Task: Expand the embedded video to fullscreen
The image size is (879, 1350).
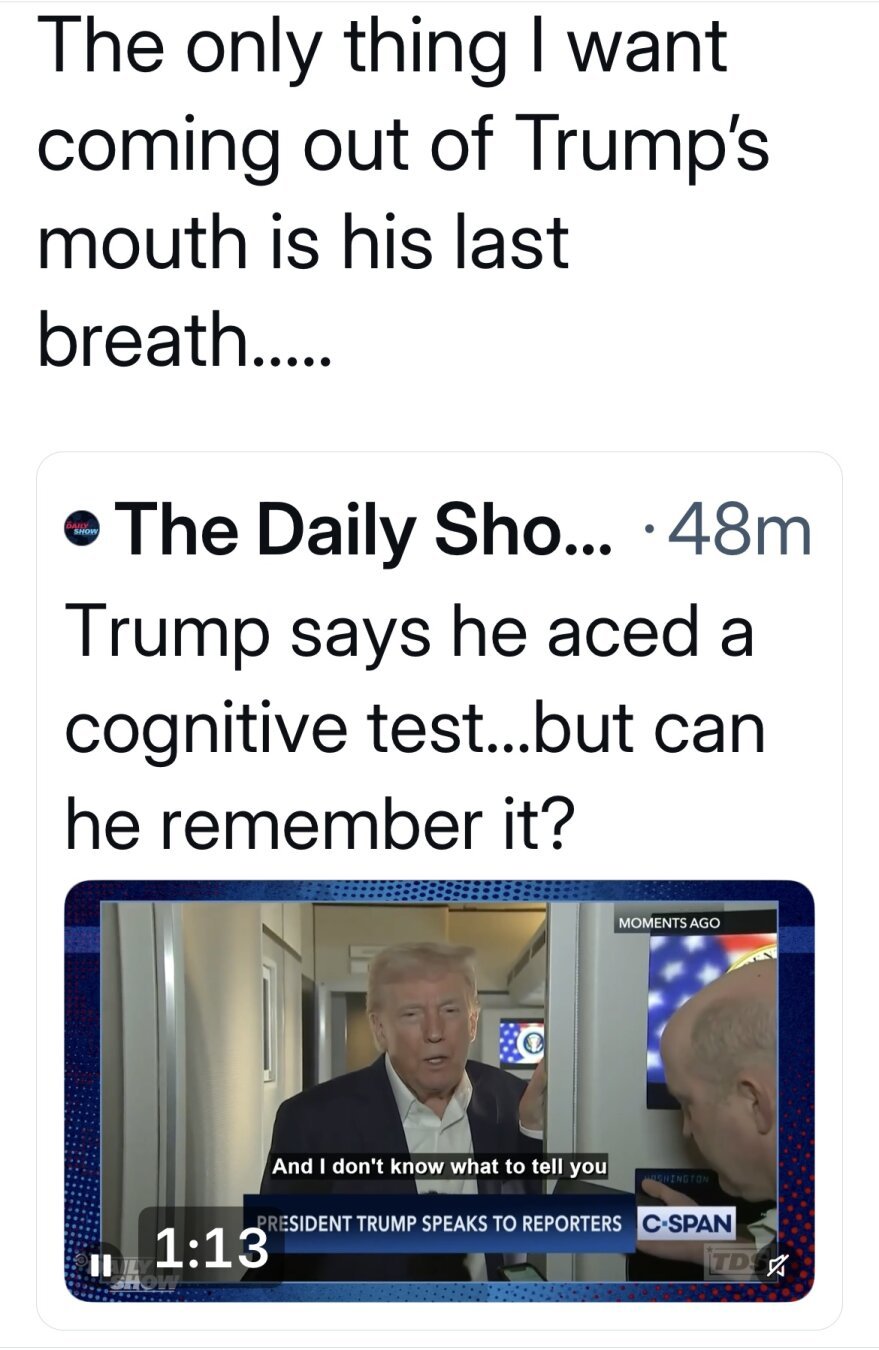Action: (x=440, y=1090)
